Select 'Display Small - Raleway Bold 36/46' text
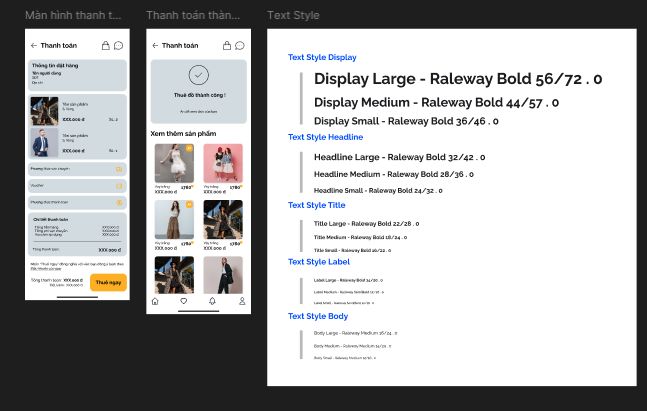This screenshot has height=411, width=647. 406,121
